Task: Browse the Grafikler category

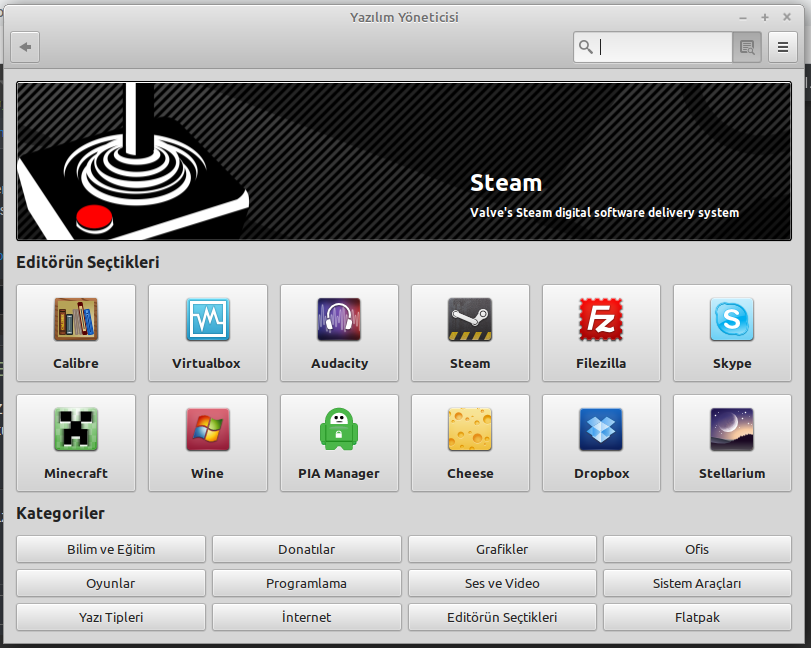Action: [x=502, y=549]
